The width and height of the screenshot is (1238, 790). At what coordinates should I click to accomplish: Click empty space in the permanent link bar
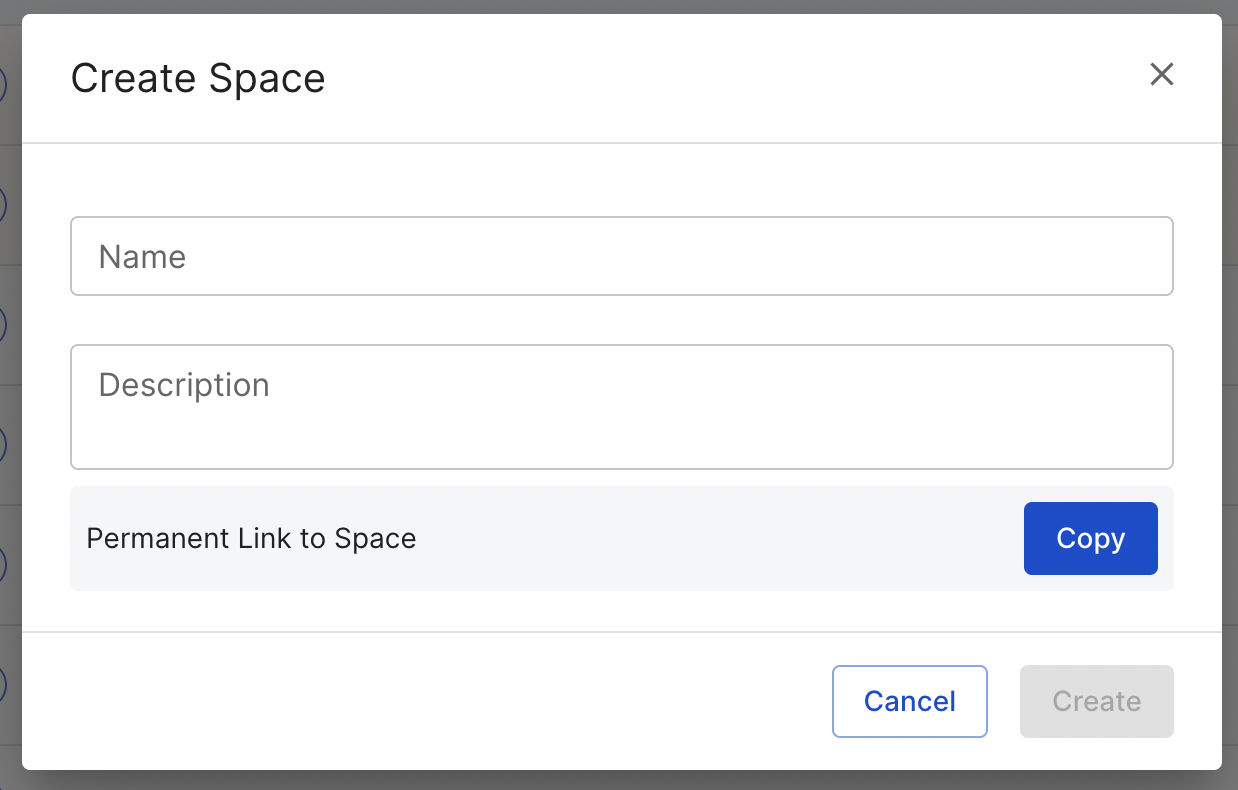pos(700,539)
